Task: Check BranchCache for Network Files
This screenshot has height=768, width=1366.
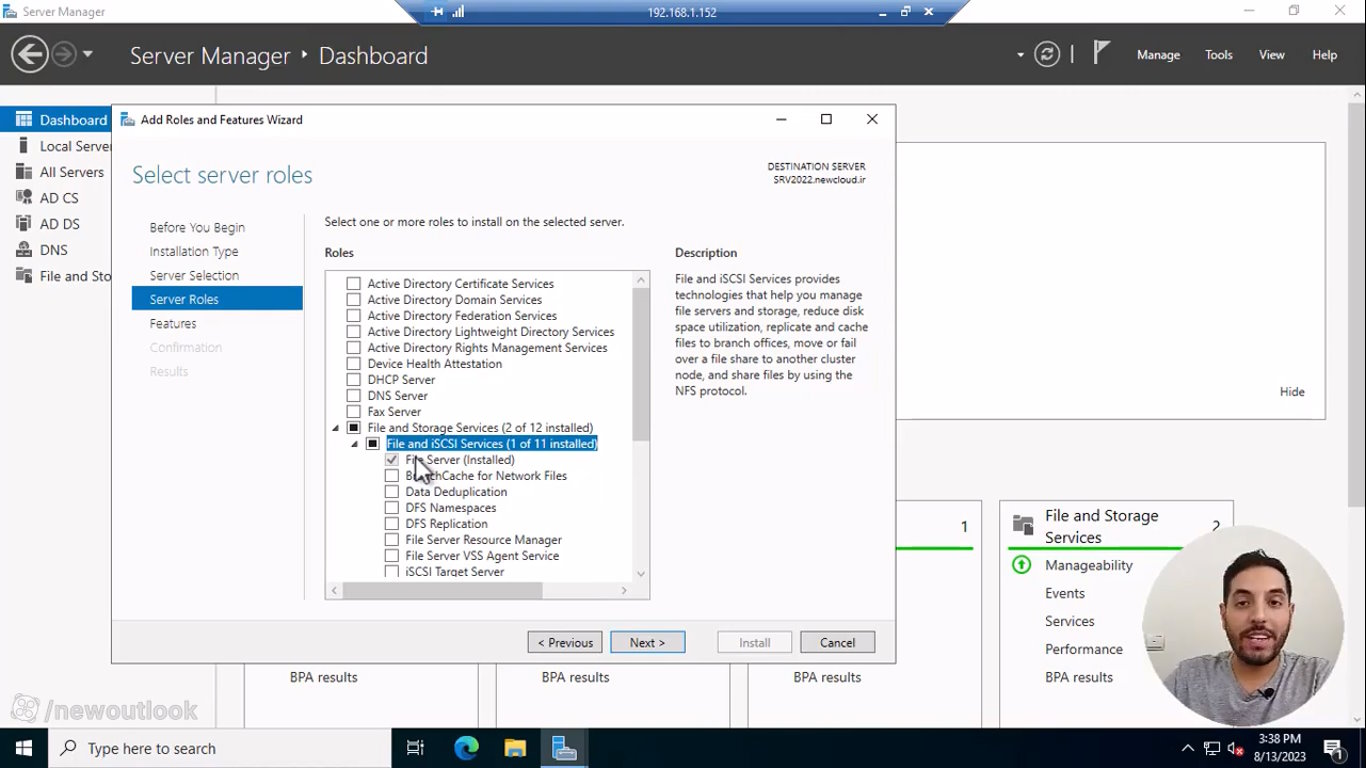Action: coord(391,476)
